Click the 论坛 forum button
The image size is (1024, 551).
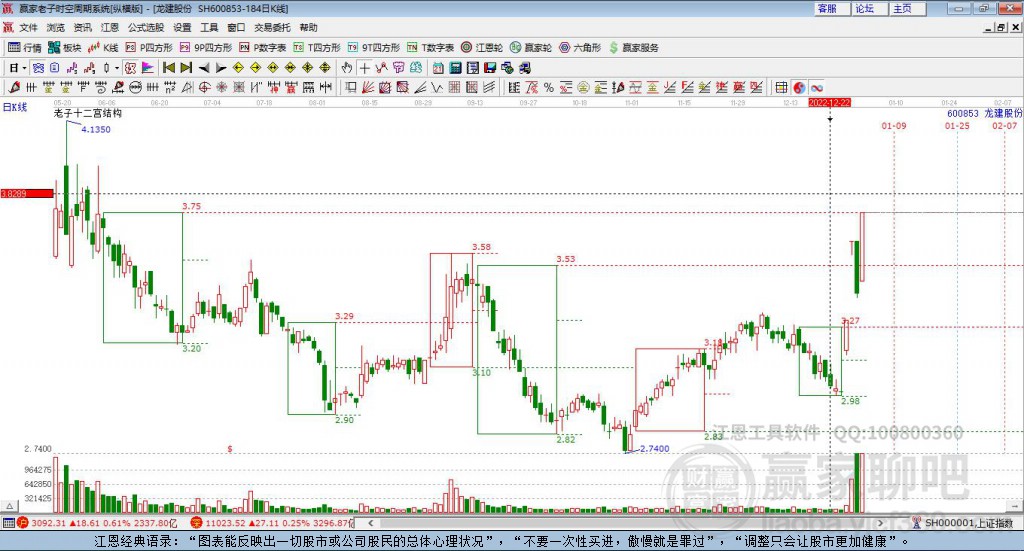(864, 8)
